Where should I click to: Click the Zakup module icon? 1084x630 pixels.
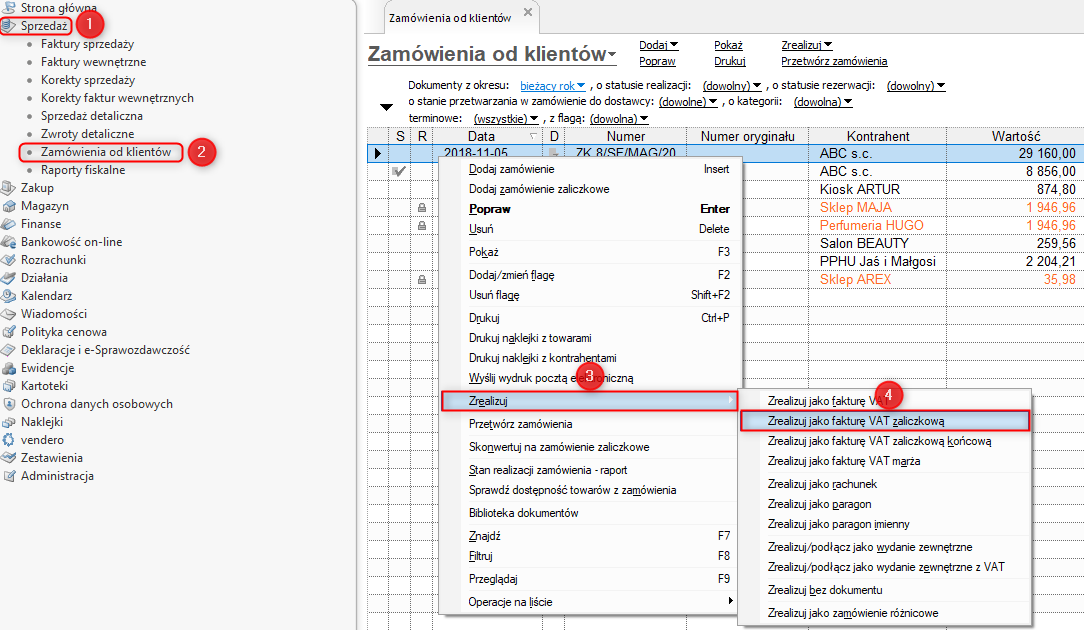tap(8, 187)
